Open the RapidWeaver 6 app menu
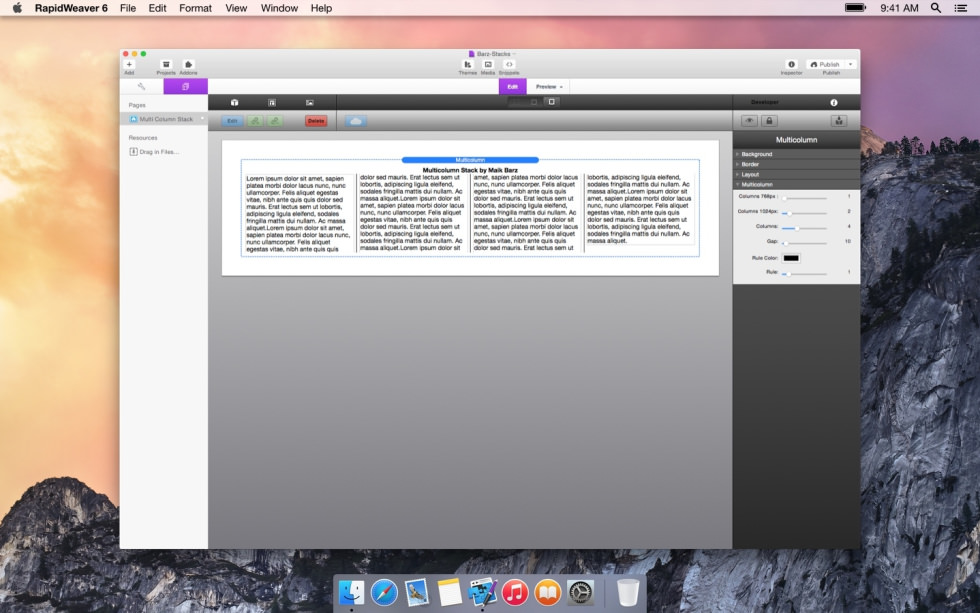The image size is (980, 613). tap(71, 8)
